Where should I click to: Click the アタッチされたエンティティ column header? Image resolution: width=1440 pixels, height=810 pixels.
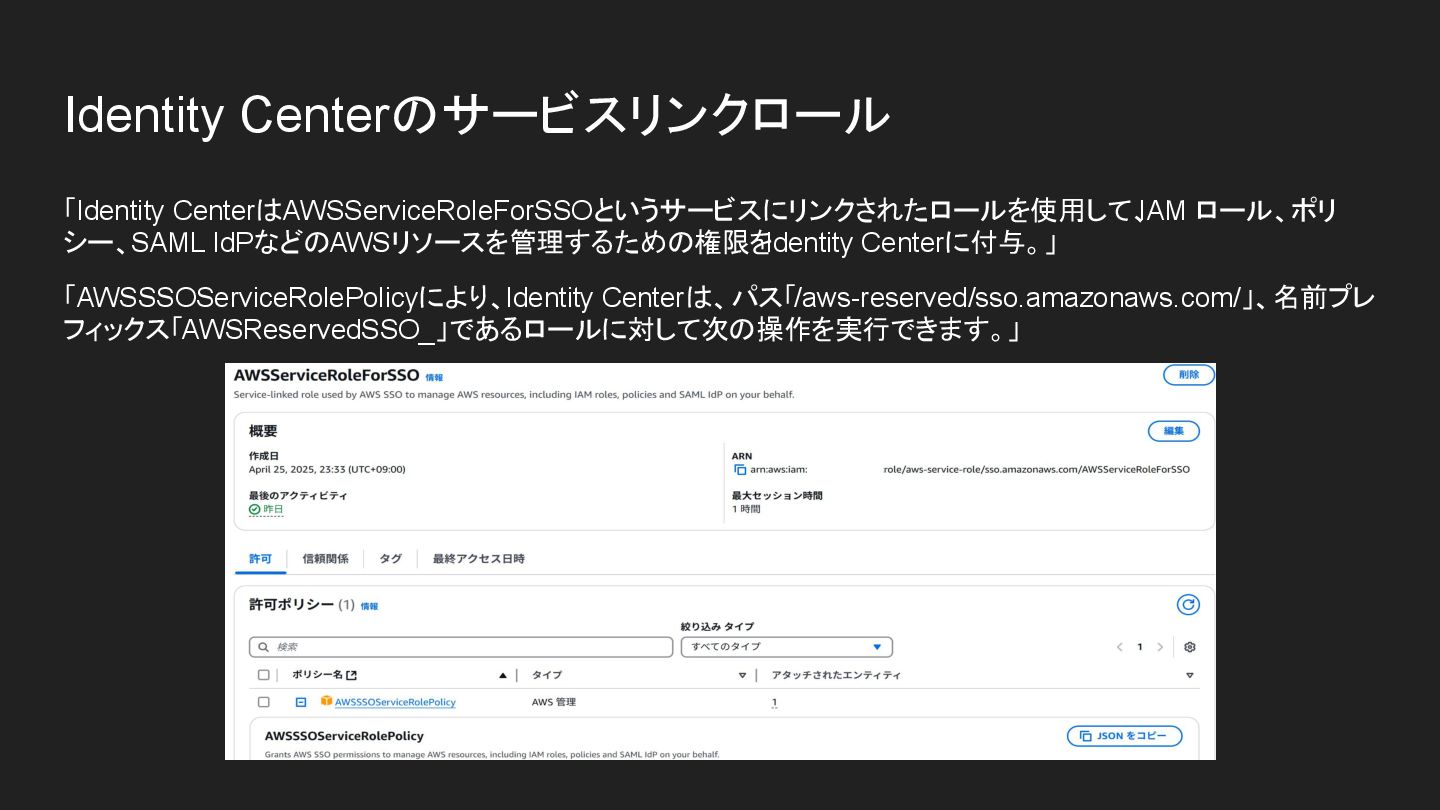pos(836,675)
